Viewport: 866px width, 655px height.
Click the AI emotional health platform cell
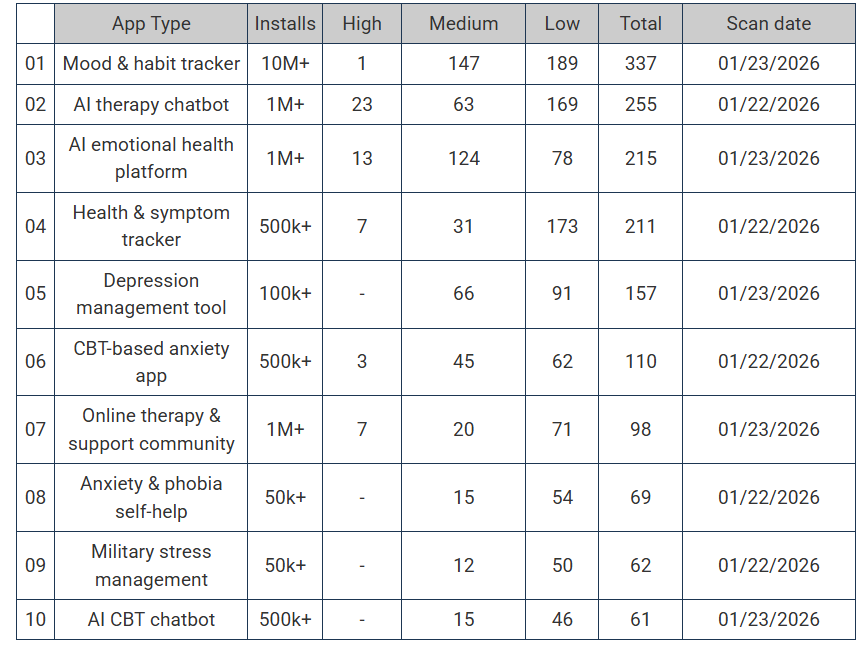(x=151, y=158)
